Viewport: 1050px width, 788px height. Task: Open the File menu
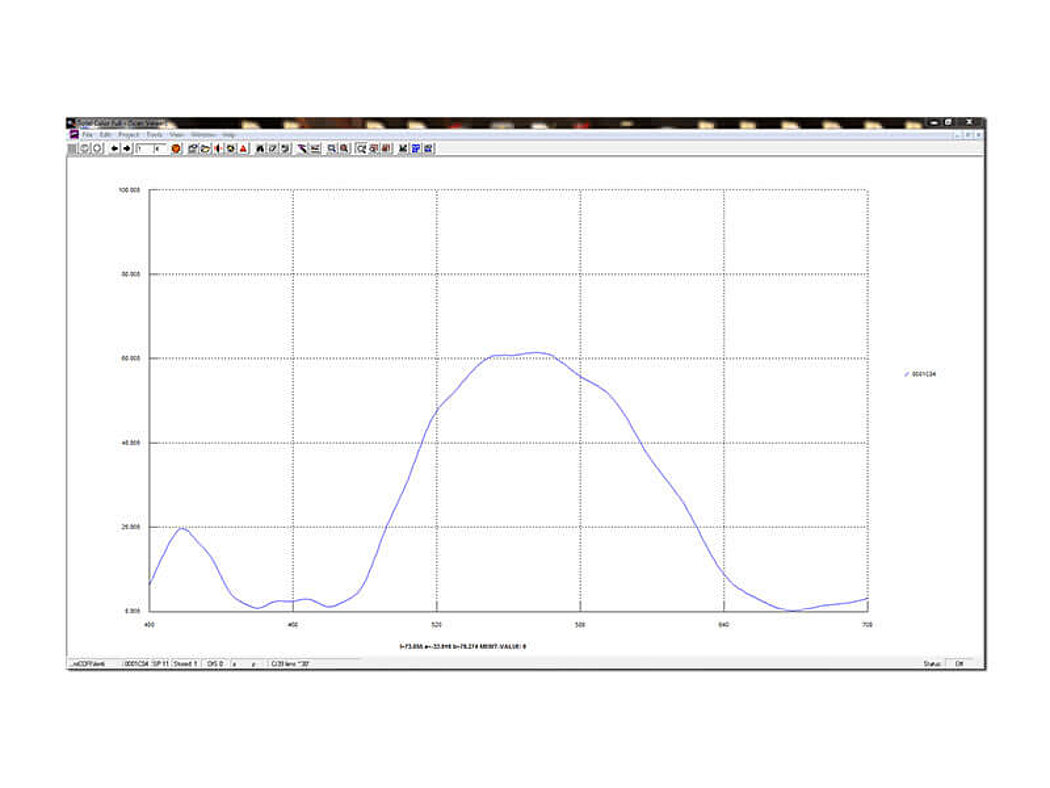point(86,133)
